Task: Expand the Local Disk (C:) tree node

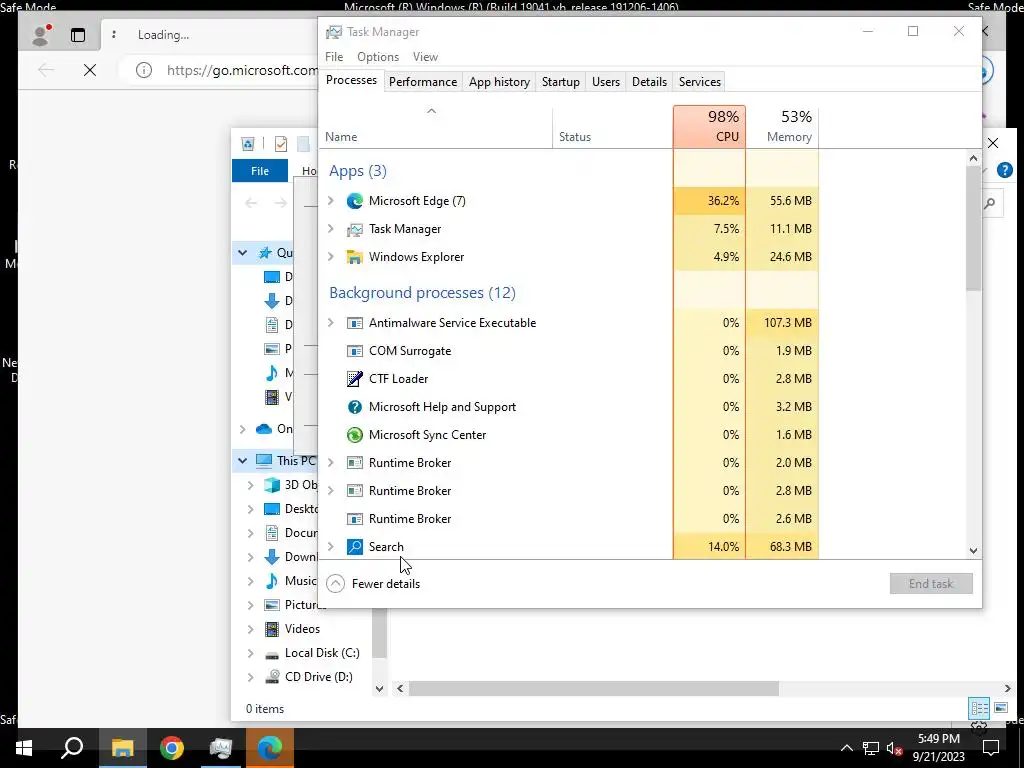Action: coord(250,653)
